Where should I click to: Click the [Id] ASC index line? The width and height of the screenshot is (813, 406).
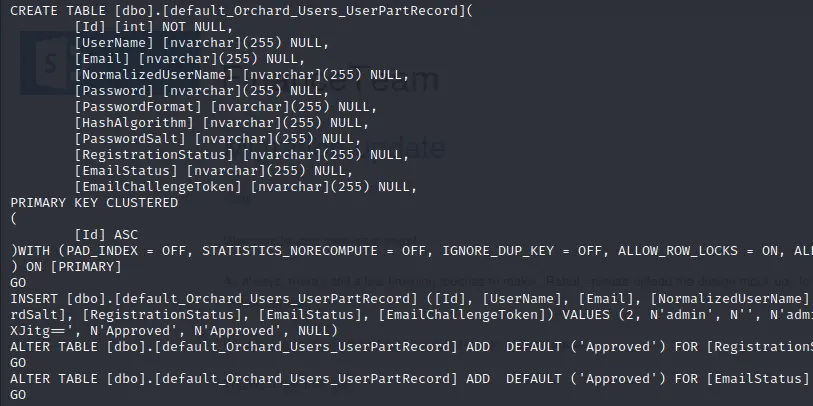108,234
